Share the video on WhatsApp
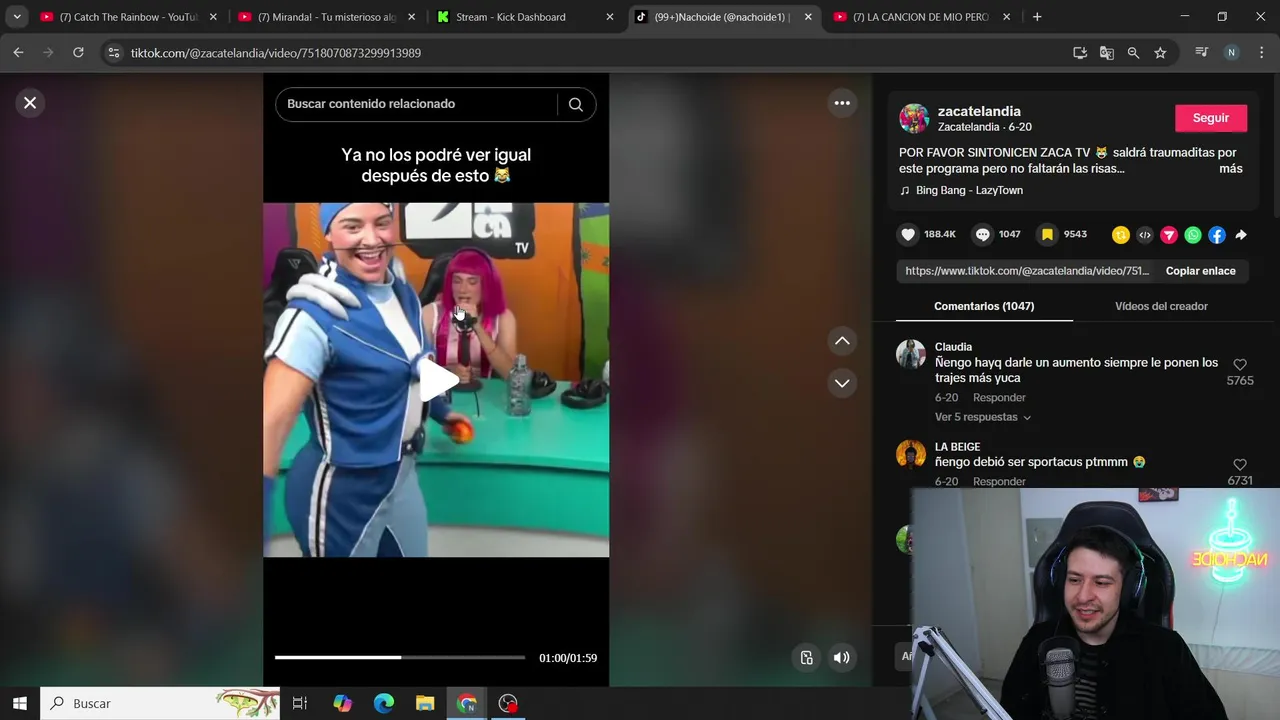 [x=1193, y=235]
